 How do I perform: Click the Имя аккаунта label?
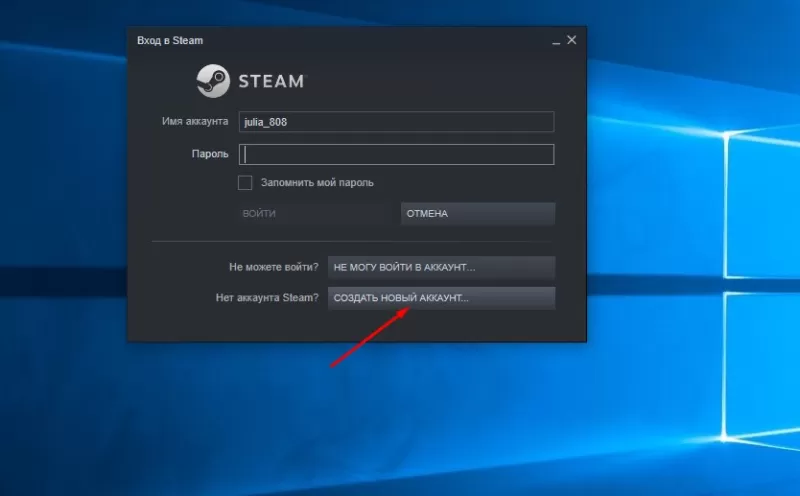[195, 121]
